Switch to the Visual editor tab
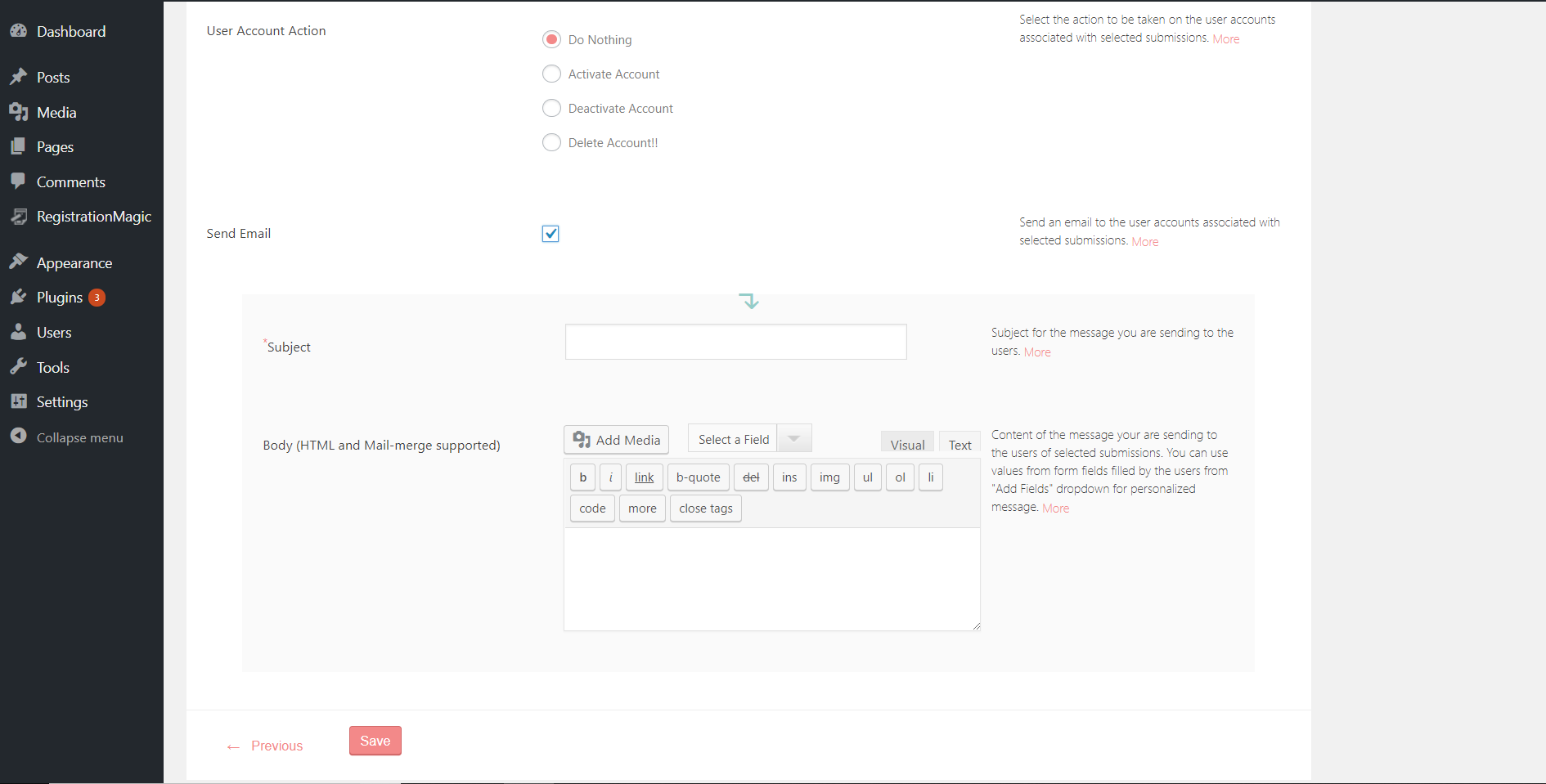This screenshot has height=784, width=1546. coord(907,444)
